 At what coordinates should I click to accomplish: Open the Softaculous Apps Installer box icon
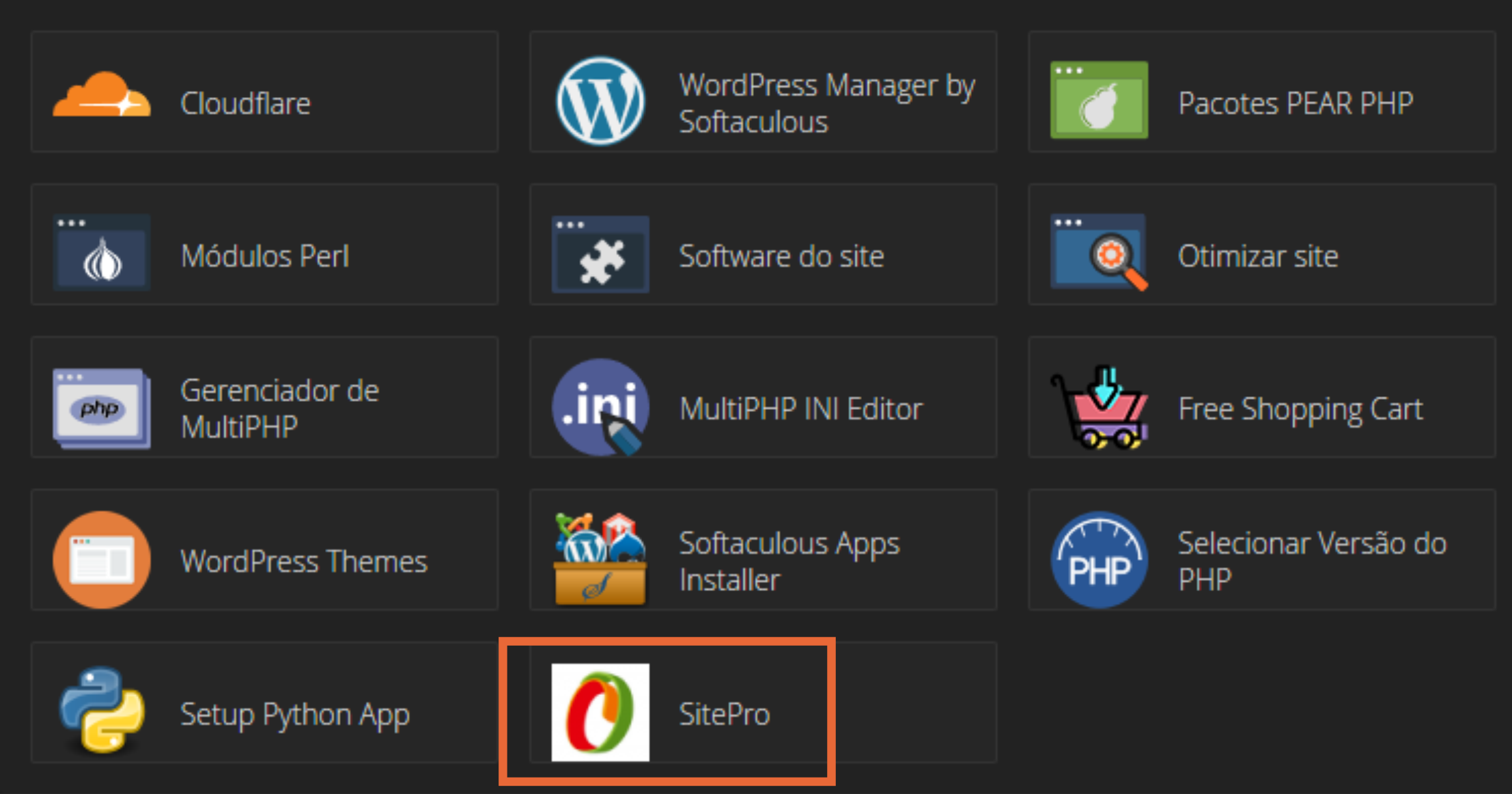click(x=600, y=560)
